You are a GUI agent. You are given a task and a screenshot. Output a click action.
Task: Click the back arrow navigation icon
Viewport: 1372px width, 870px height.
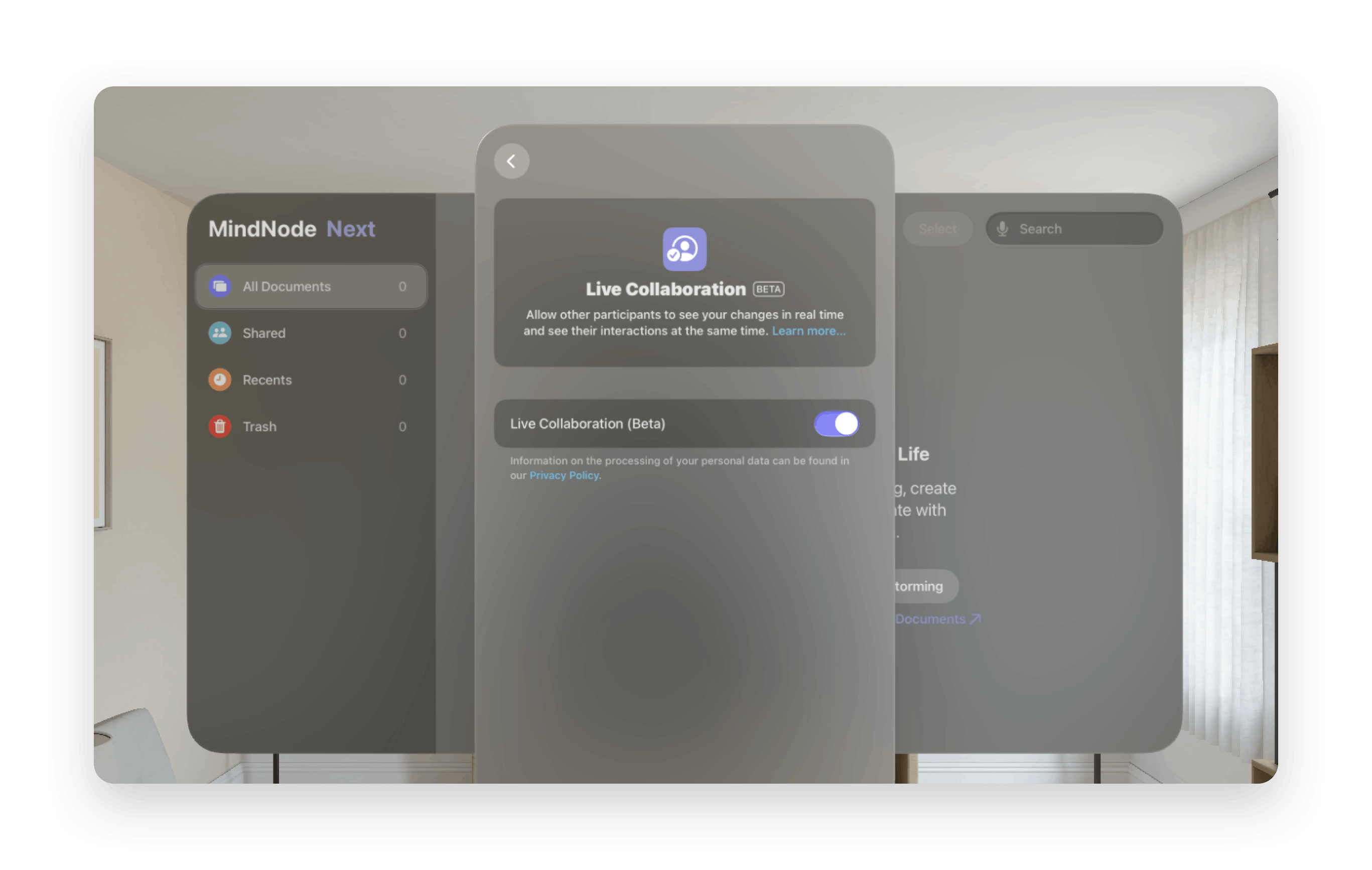pos(511,161)
